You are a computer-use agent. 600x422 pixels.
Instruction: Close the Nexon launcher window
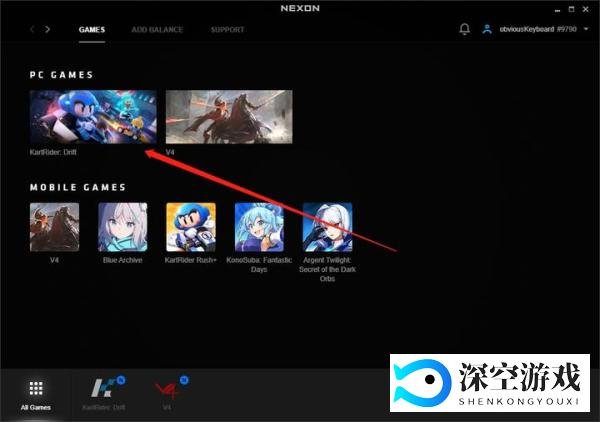point(585,9)
